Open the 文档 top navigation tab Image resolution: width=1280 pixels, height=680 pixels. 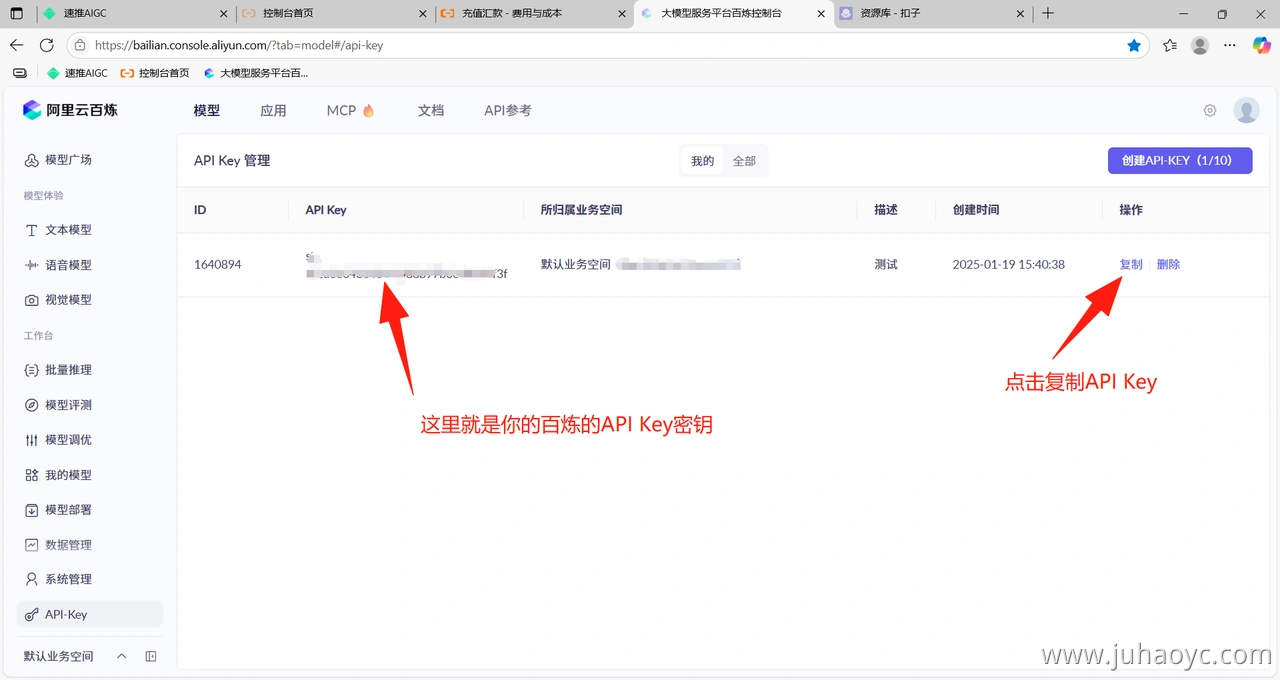click(x=431, y=111)
